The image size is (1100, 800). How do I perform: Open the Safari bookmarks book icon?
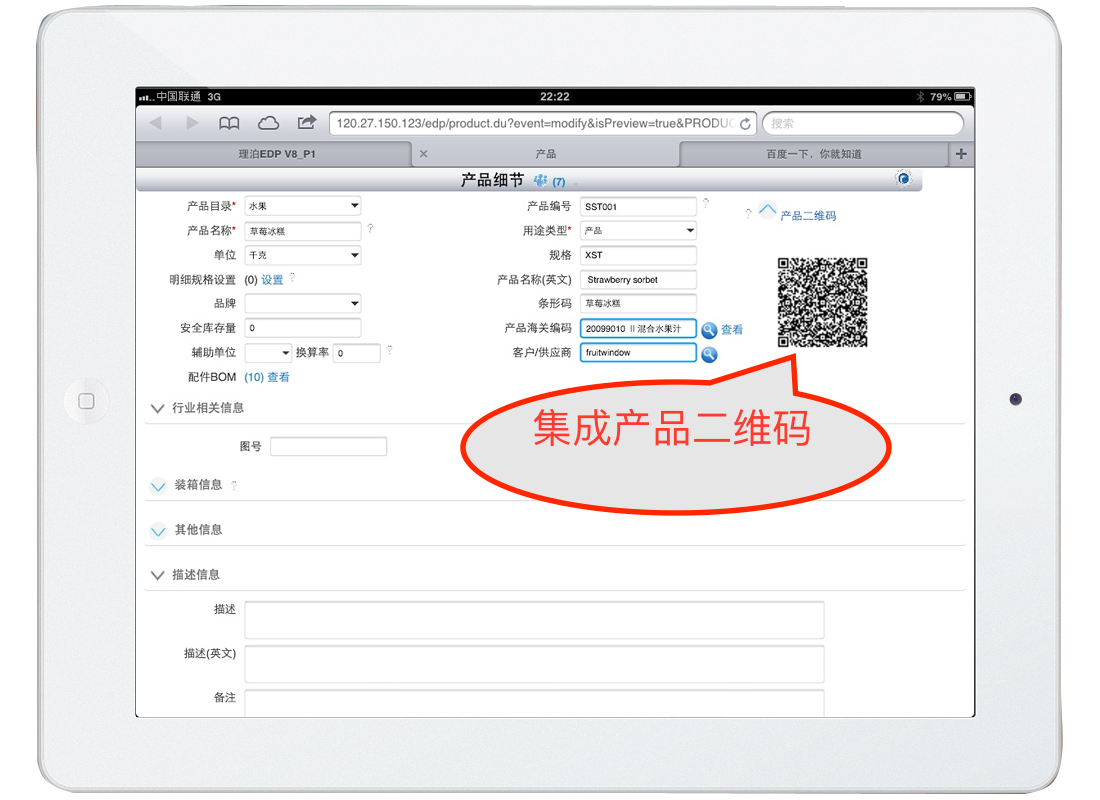pyautogui.click(x=229, y=123)
